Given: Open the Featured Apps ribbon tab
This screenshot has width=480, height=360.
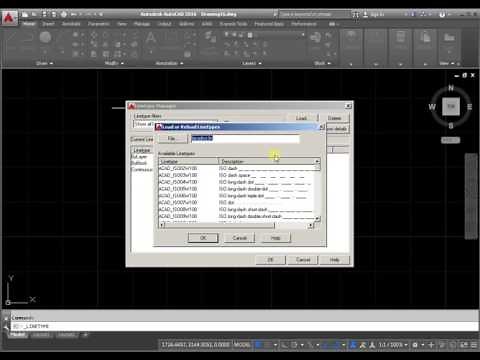Looking at the screenshot, I should pyautogui.click(x=269, y=24).
